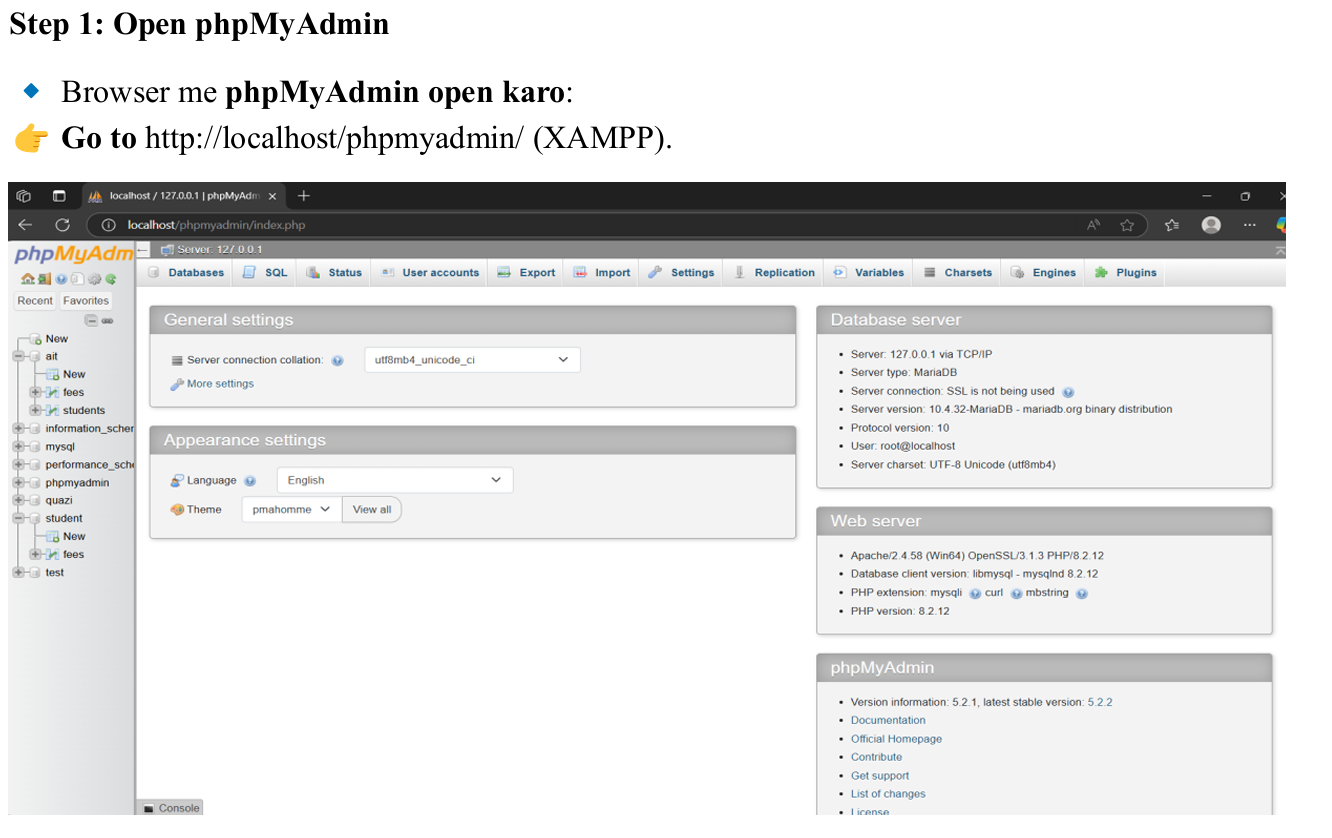
Task: Click the browser refresh icon
Action: (62, 225)
